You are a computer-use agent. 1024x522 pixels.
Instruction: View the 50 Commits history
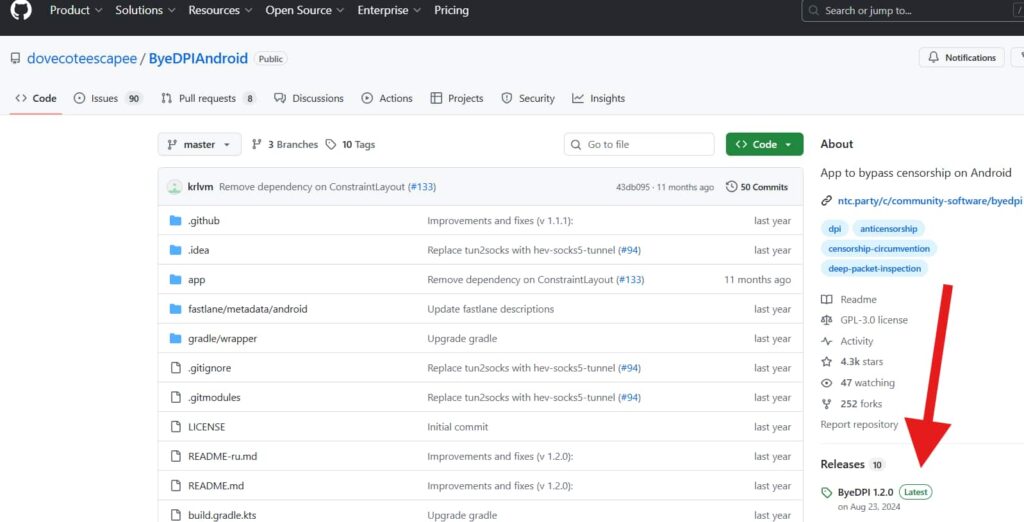coord(757,187)
